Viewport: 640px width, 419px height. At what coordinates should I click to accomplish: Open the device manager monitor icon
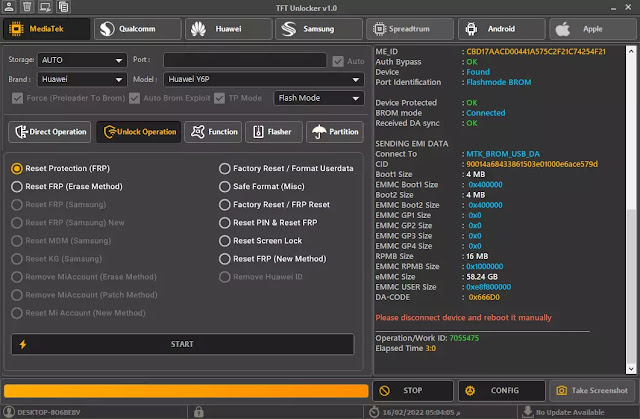click(45, 7)
